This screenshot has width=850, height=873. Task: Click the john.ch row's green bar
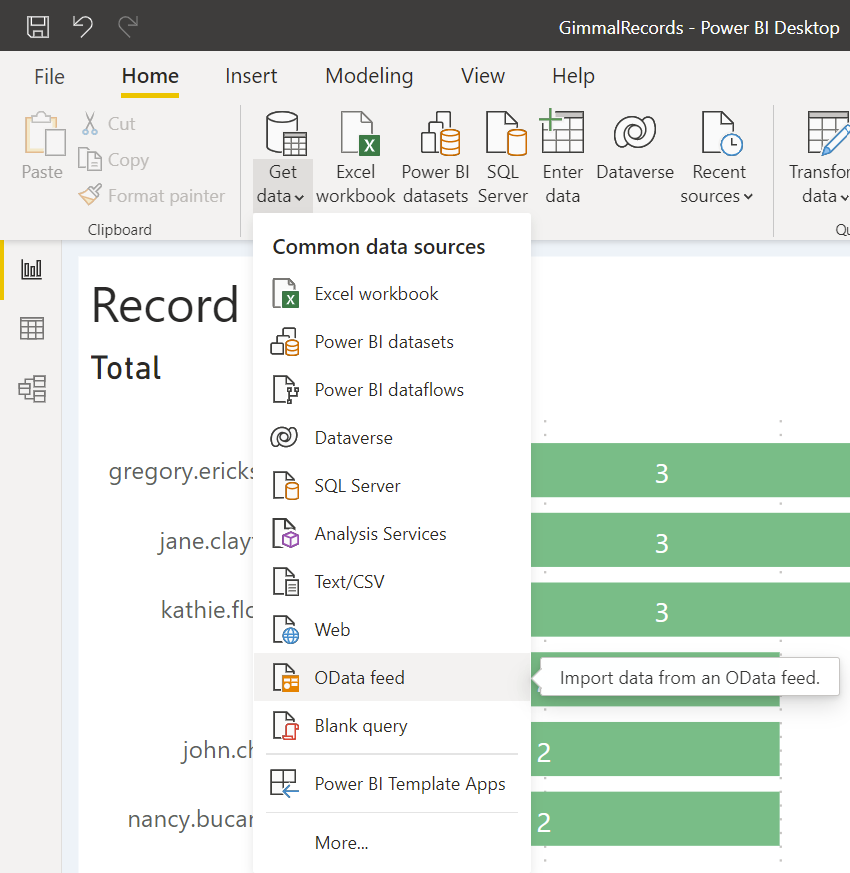click(x=655, y=749)
